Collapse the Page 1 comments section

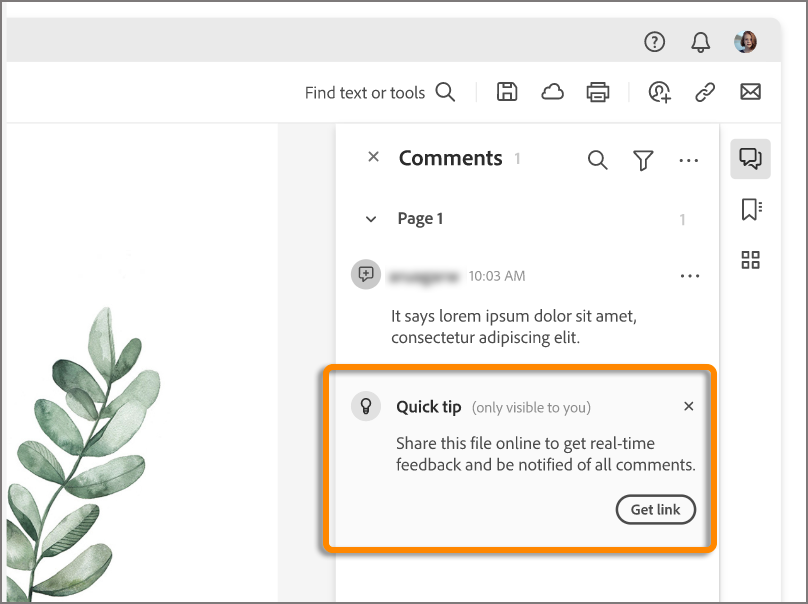(x=371, y=219)
